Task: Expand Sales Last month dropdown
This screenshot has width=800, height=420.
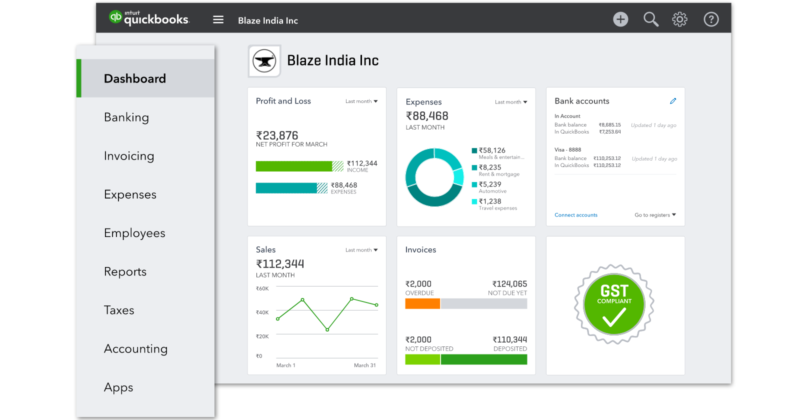Action: coord(361,250)
